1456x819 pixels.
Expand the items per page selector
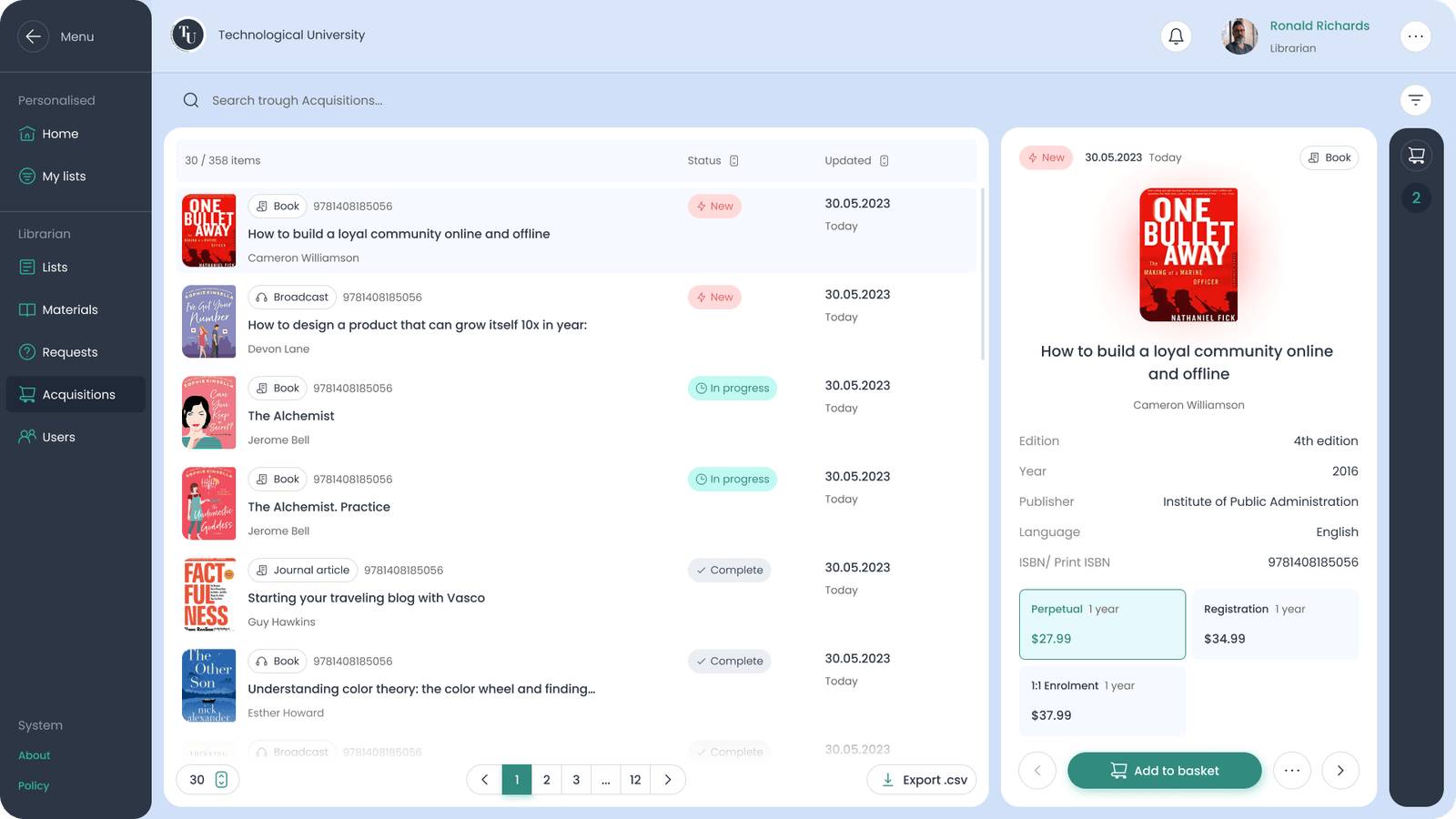pos(207,780)
